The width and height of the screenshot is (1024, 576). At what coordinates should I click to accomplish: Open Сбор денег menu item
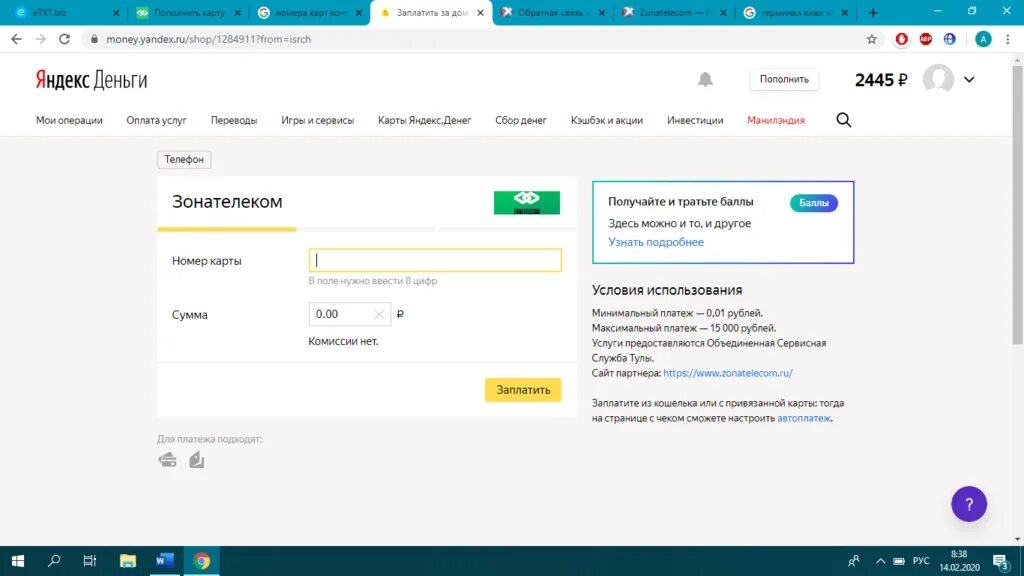point(520,120)
